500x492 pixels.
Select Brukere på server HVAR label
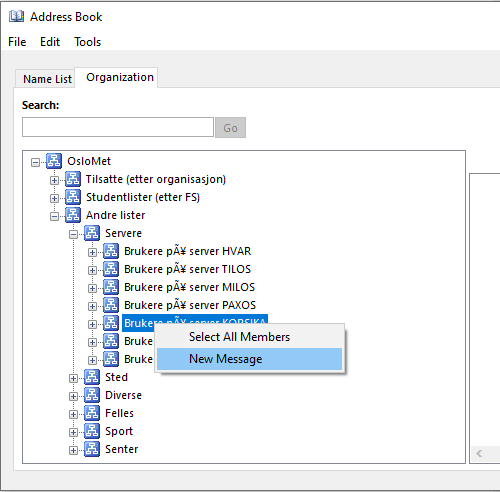pos(188,251)
